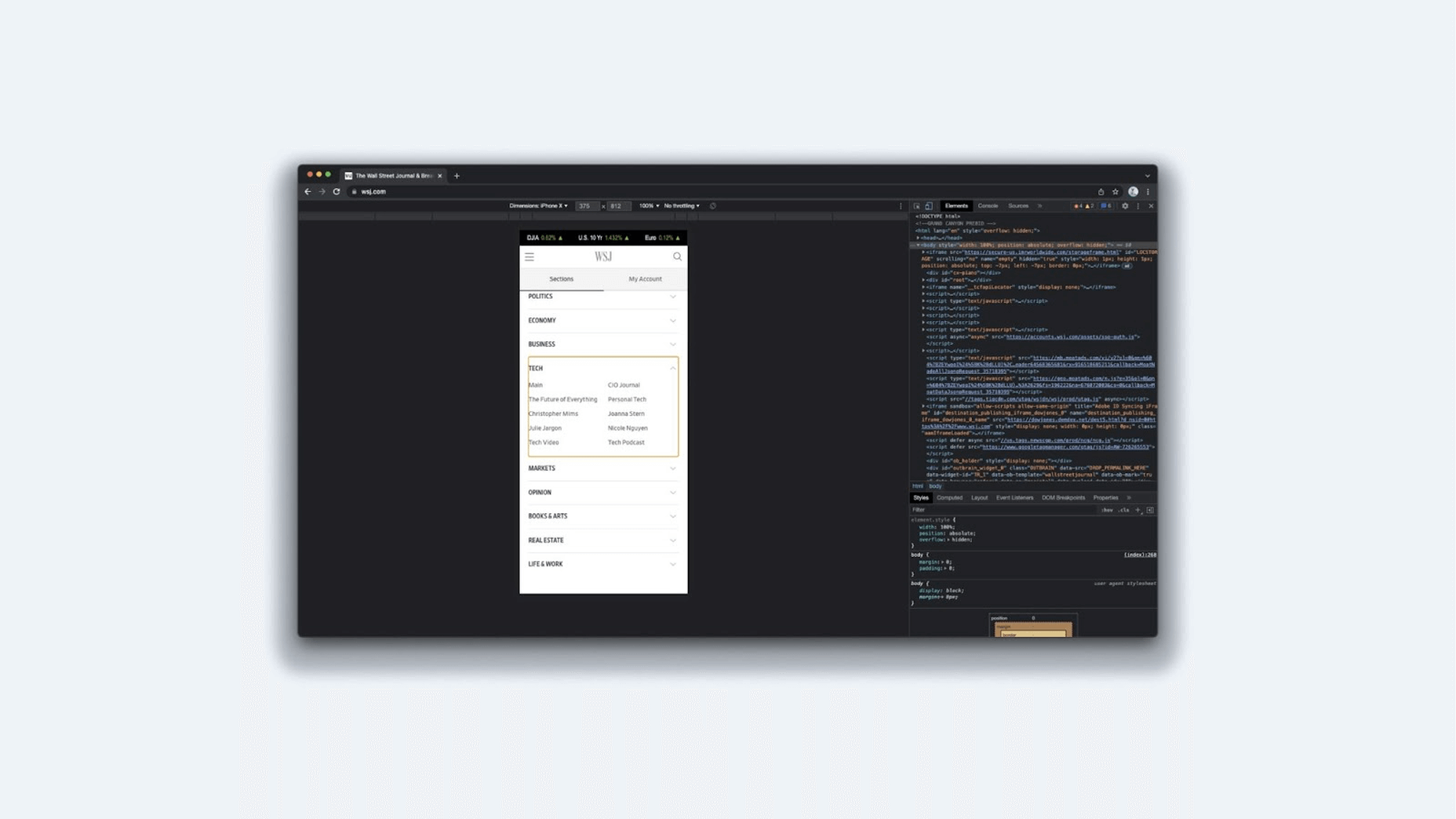Open the DOM Breakpoints tab
This screenshot has height=819, width=1456.
pos(1063,498)
